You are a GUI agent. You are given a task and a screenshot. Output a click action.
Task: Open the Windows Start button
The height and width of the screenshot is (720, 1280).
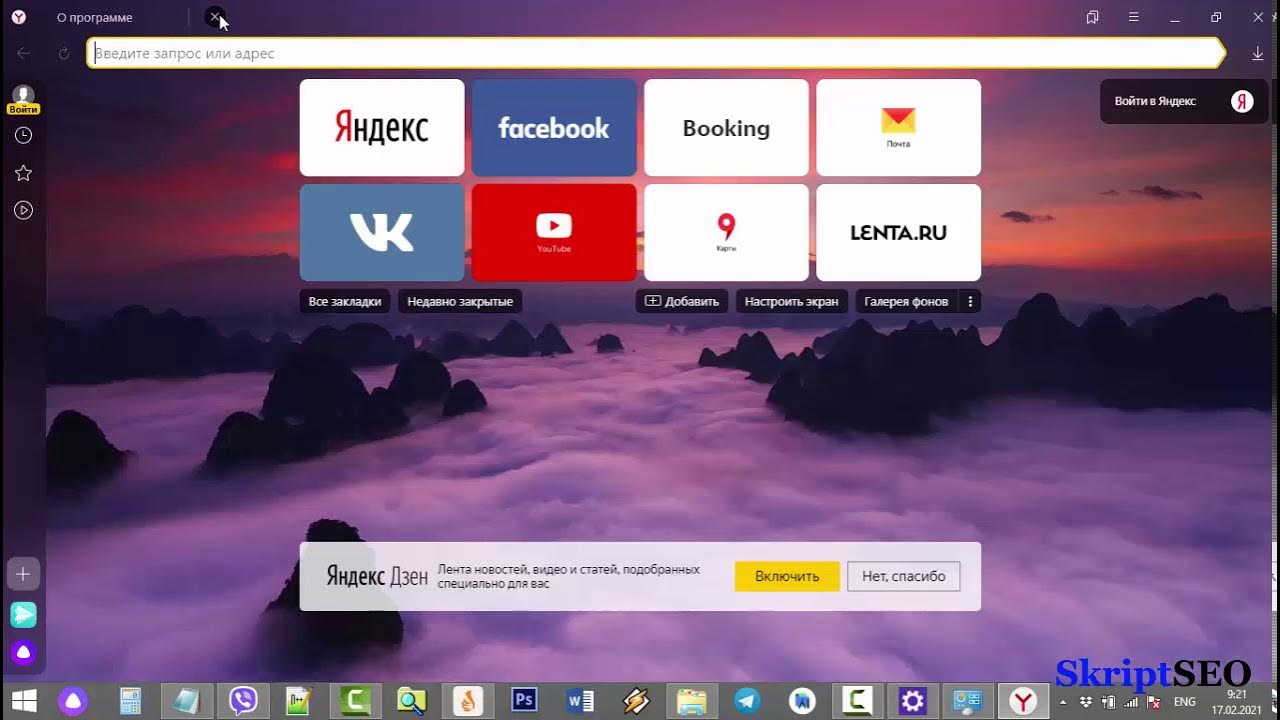click(x=23, y=701)
